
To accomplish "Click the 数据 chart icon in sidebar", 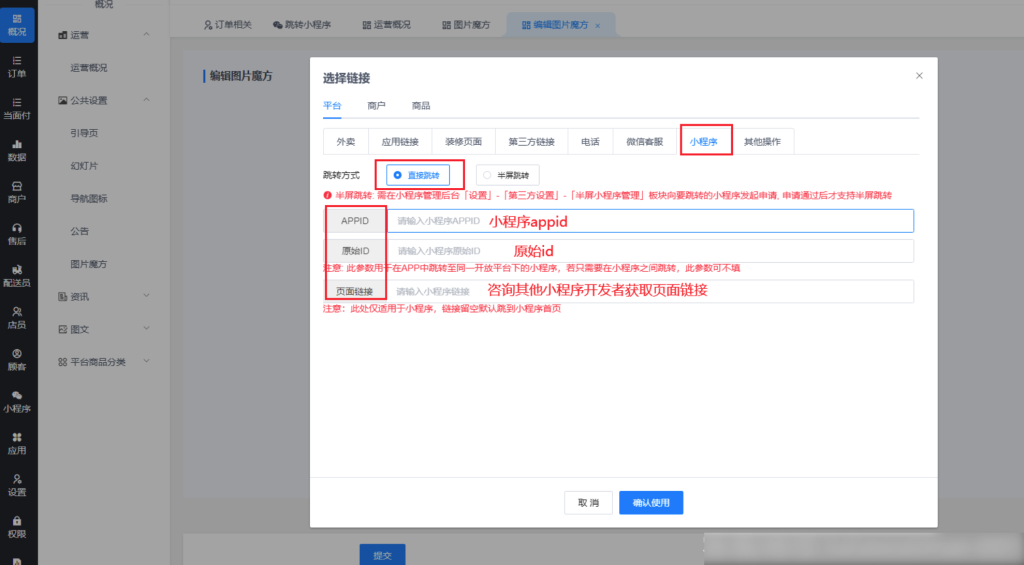I will [17, 149].
